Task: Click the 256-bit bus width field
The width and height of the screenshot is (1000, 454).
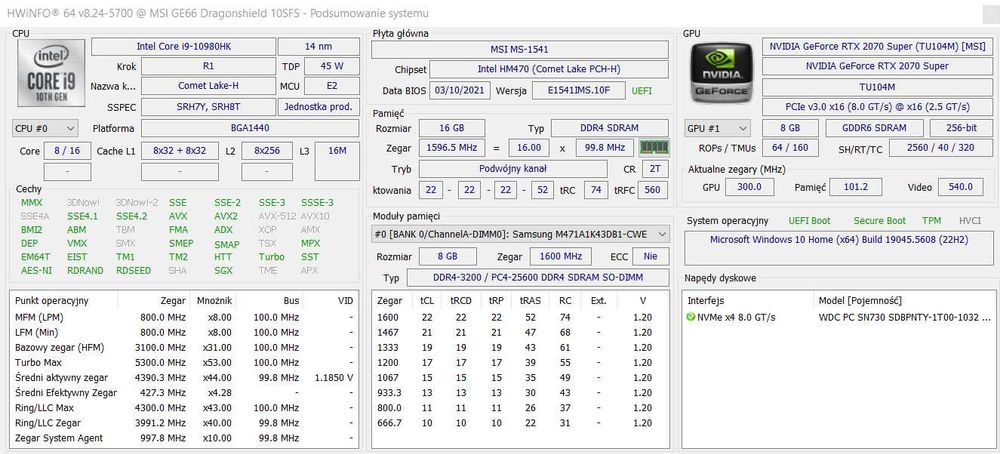Action: (961, 128)
